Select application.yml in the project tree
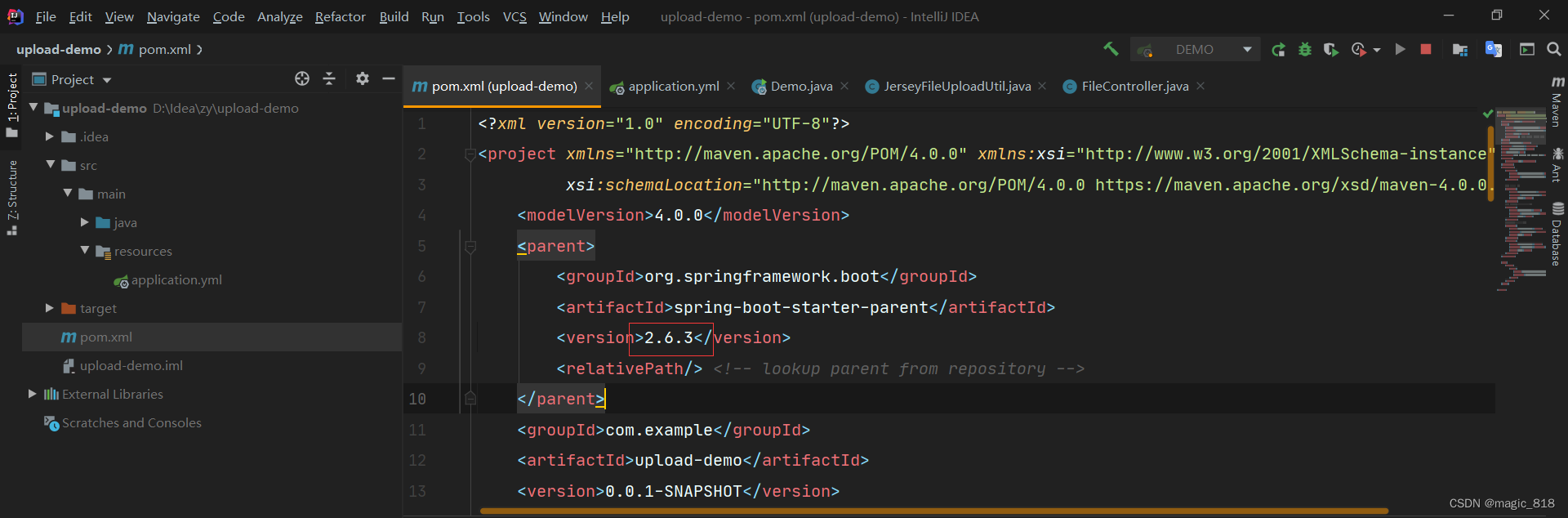 (x=176, y=280)
